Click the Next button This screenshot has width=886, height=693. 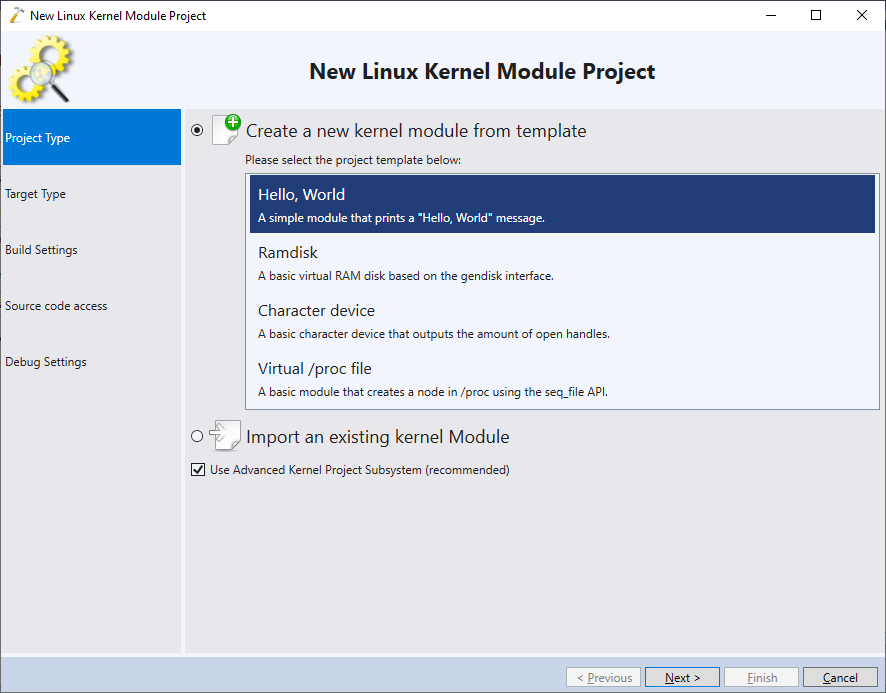pos(682,677)
